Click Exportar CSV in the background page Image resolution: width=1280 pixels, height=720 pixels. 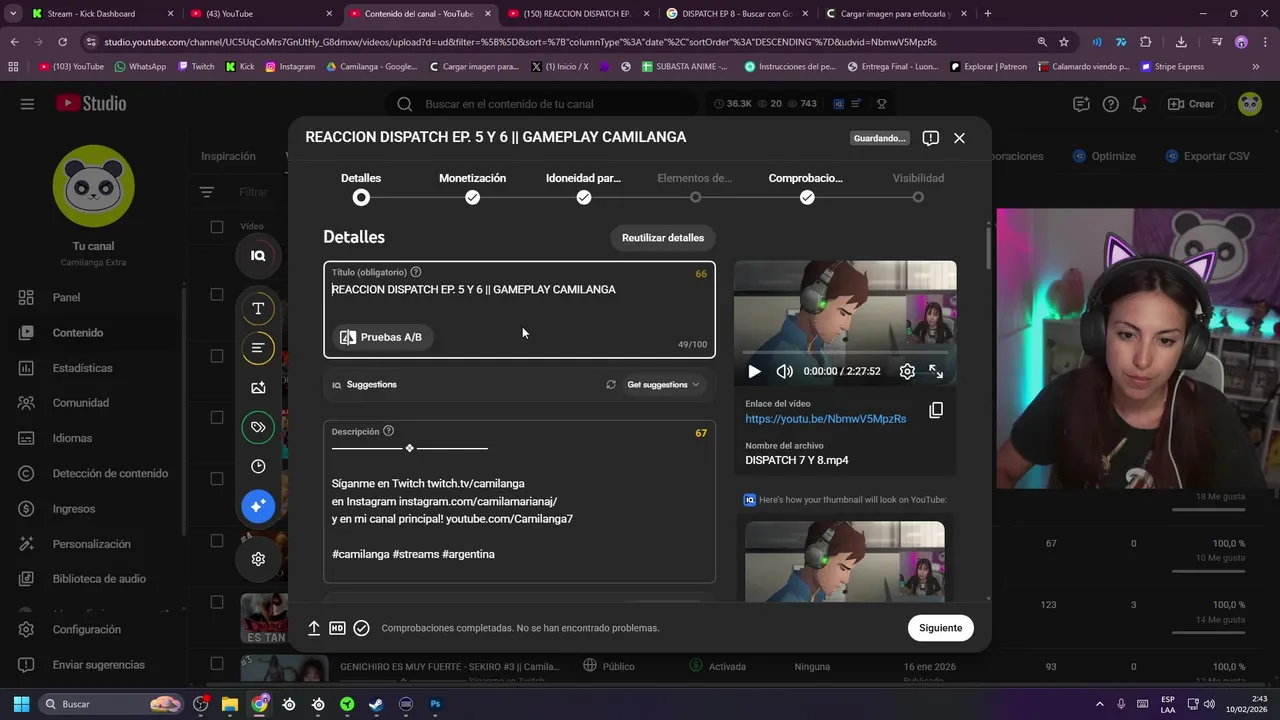point(1208,156)
